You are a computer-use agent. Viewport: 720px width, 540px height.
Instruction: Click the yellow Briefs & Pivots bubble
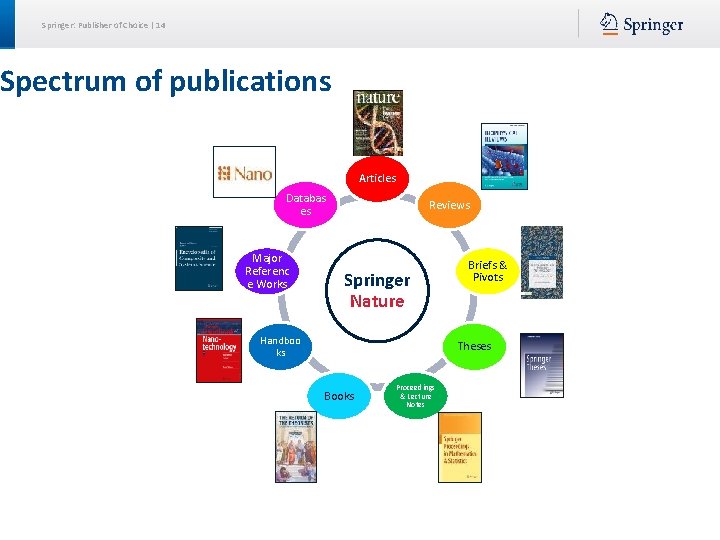click(x=488, y=271)
